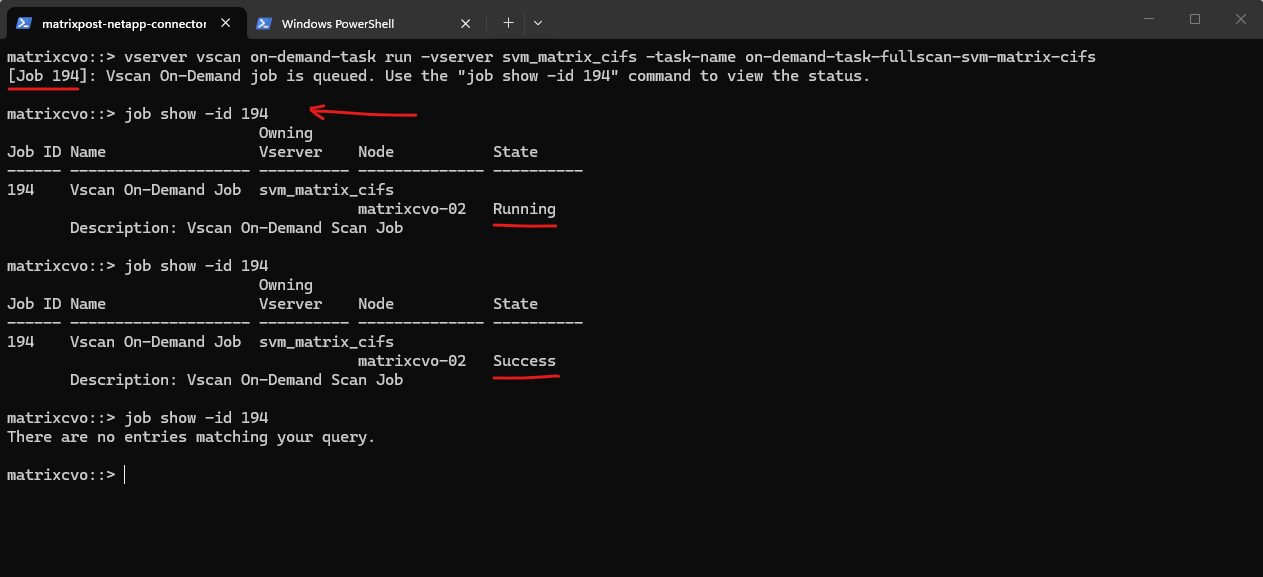Click the first State column header
The width and height of the screenshot is (1263, 577).
point(515,152)
